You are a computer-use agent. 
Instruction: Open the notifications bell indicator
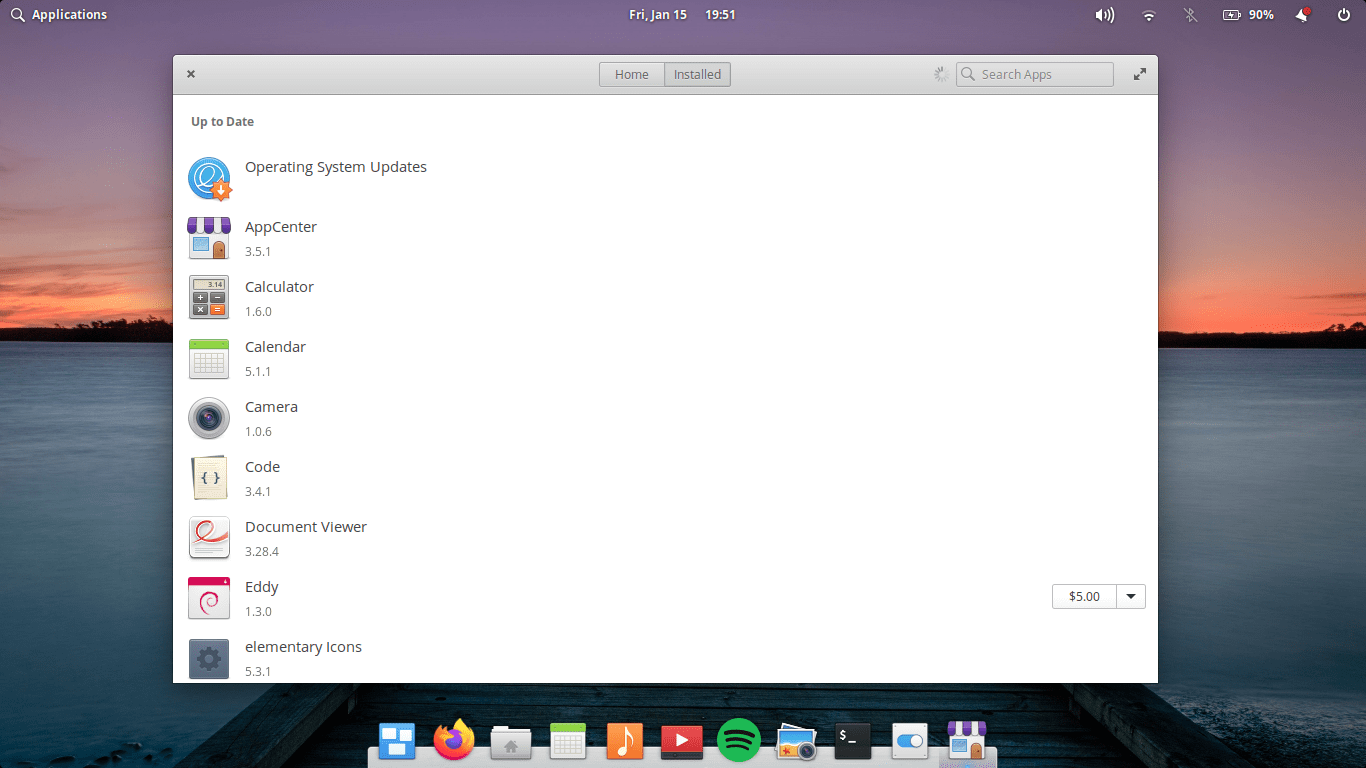(1303, 15)
